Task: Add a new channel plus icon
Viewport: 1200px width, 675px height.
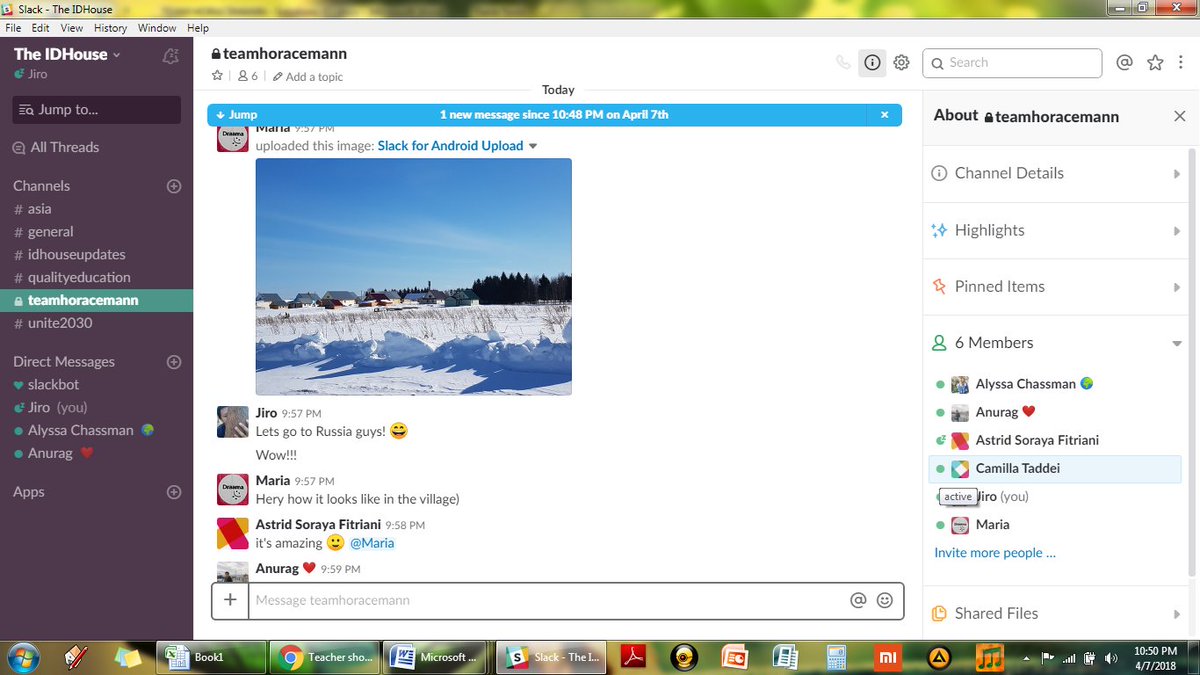Action: [x=173, y=186]
